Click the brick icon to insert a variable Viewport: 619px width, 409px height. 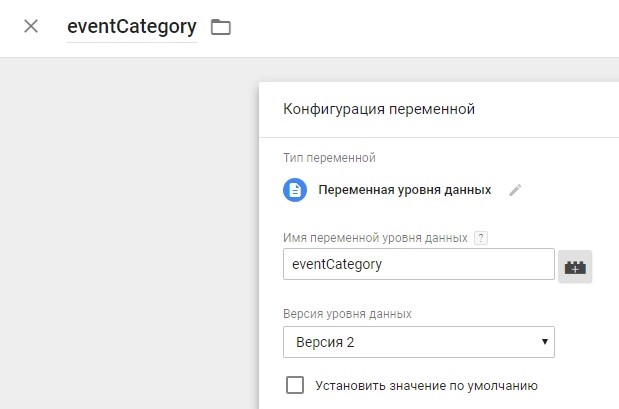click(575, 266)
